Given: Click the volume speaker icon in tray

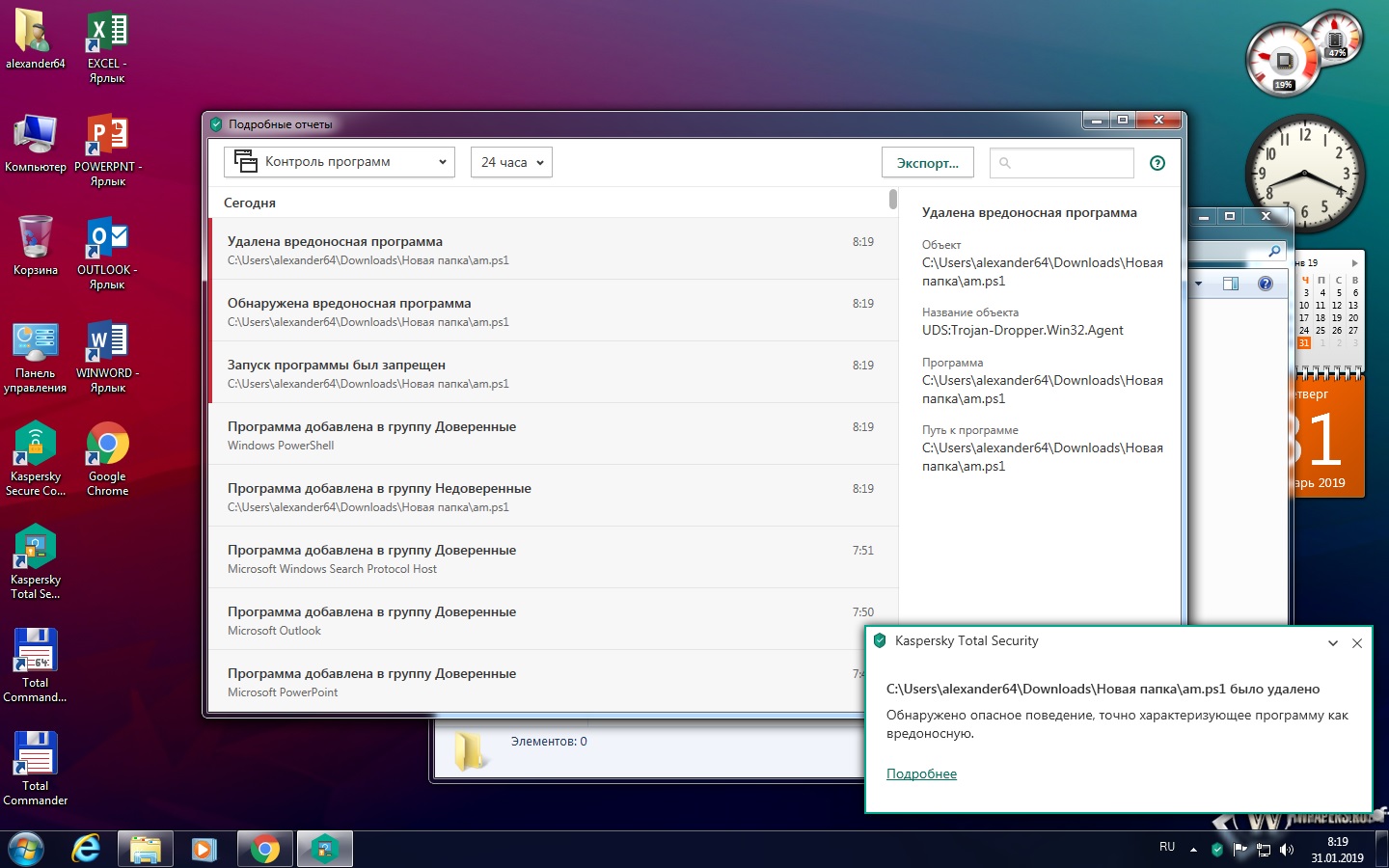Looking at the screenshot, I should [1286, 850].
